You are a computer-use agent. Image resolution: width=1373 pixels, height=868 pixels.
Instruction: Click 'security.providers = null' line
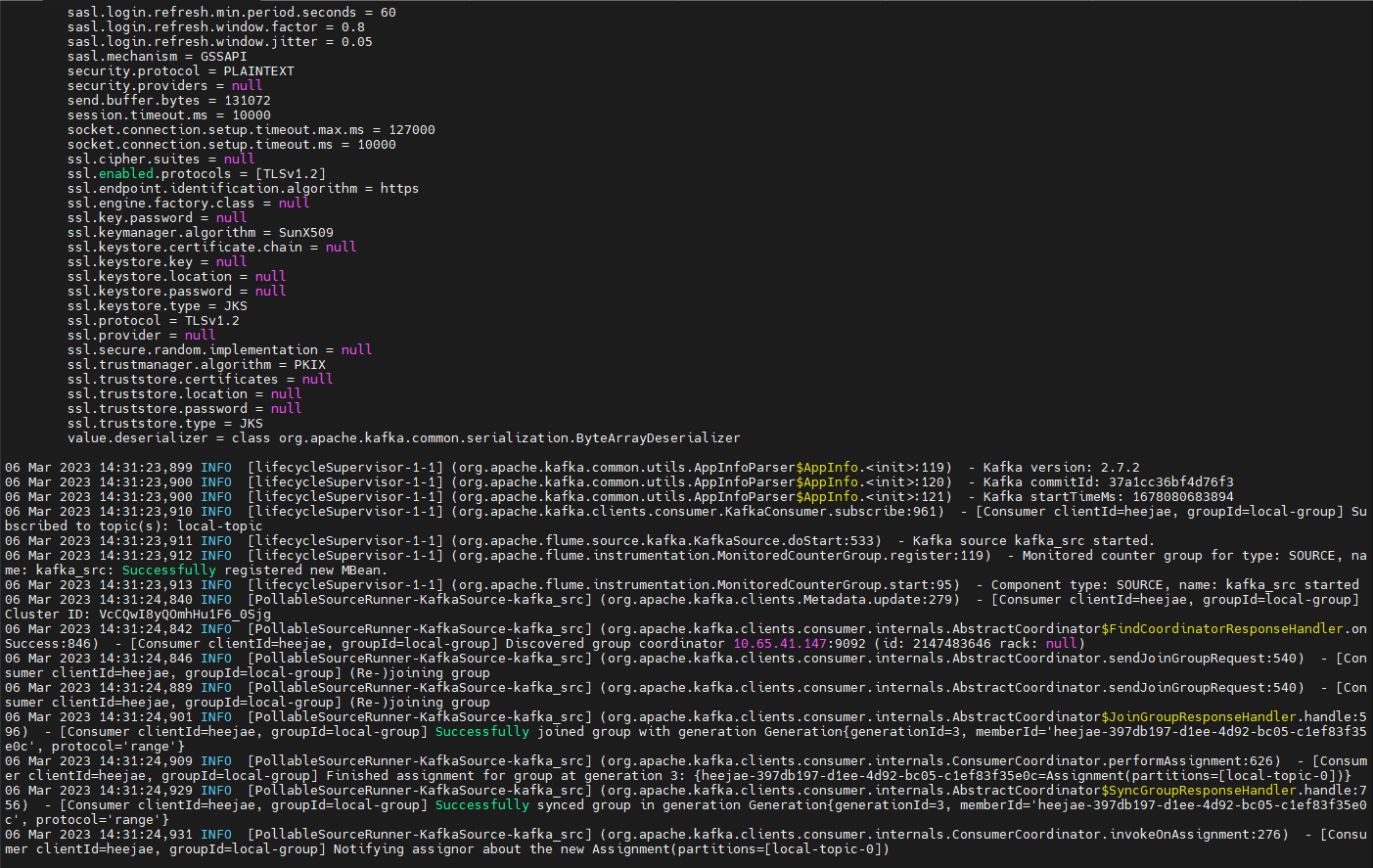pyautogui.click(x=165, y=86)
